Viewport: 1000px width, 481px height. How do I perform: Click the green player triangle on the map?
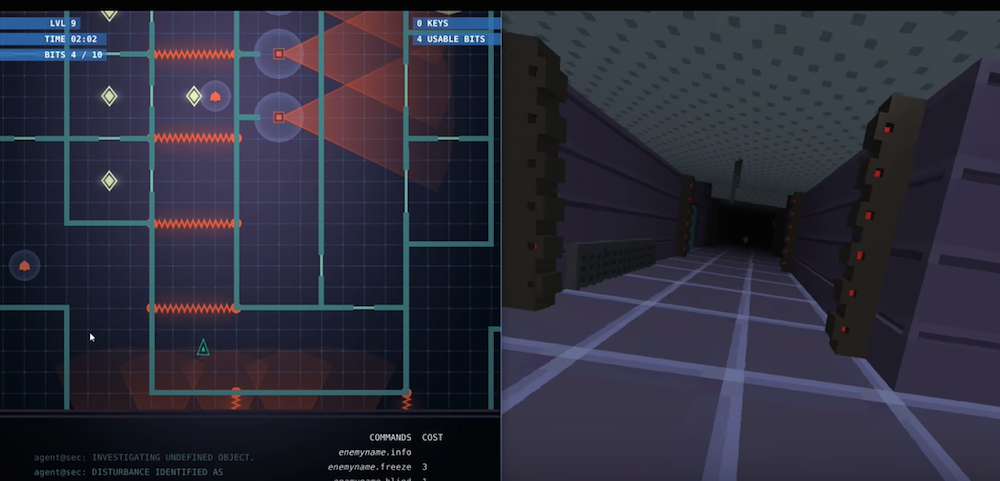[203, 348]
